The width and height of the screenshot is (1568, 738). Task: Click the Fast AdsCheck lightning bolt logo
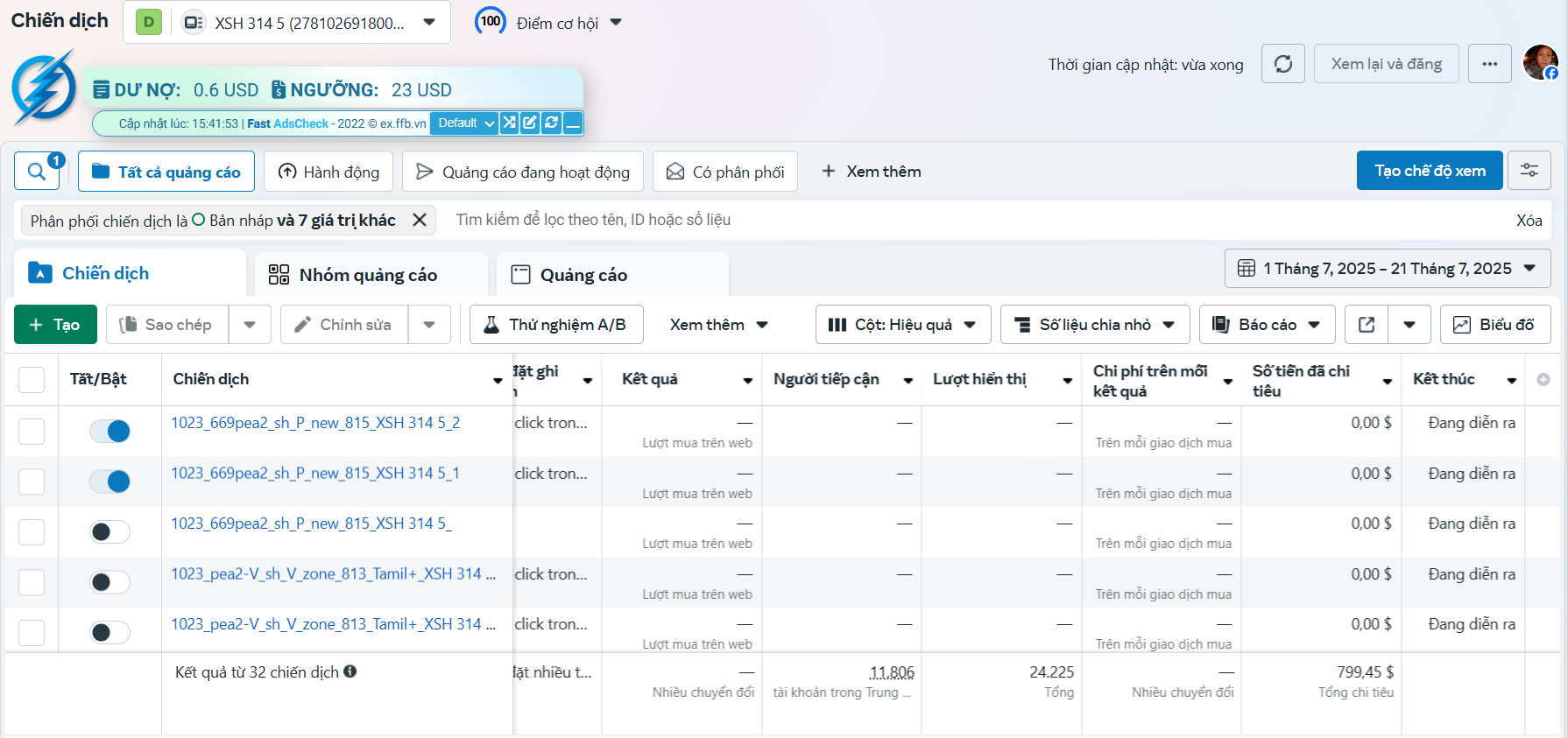click(44, 88)
